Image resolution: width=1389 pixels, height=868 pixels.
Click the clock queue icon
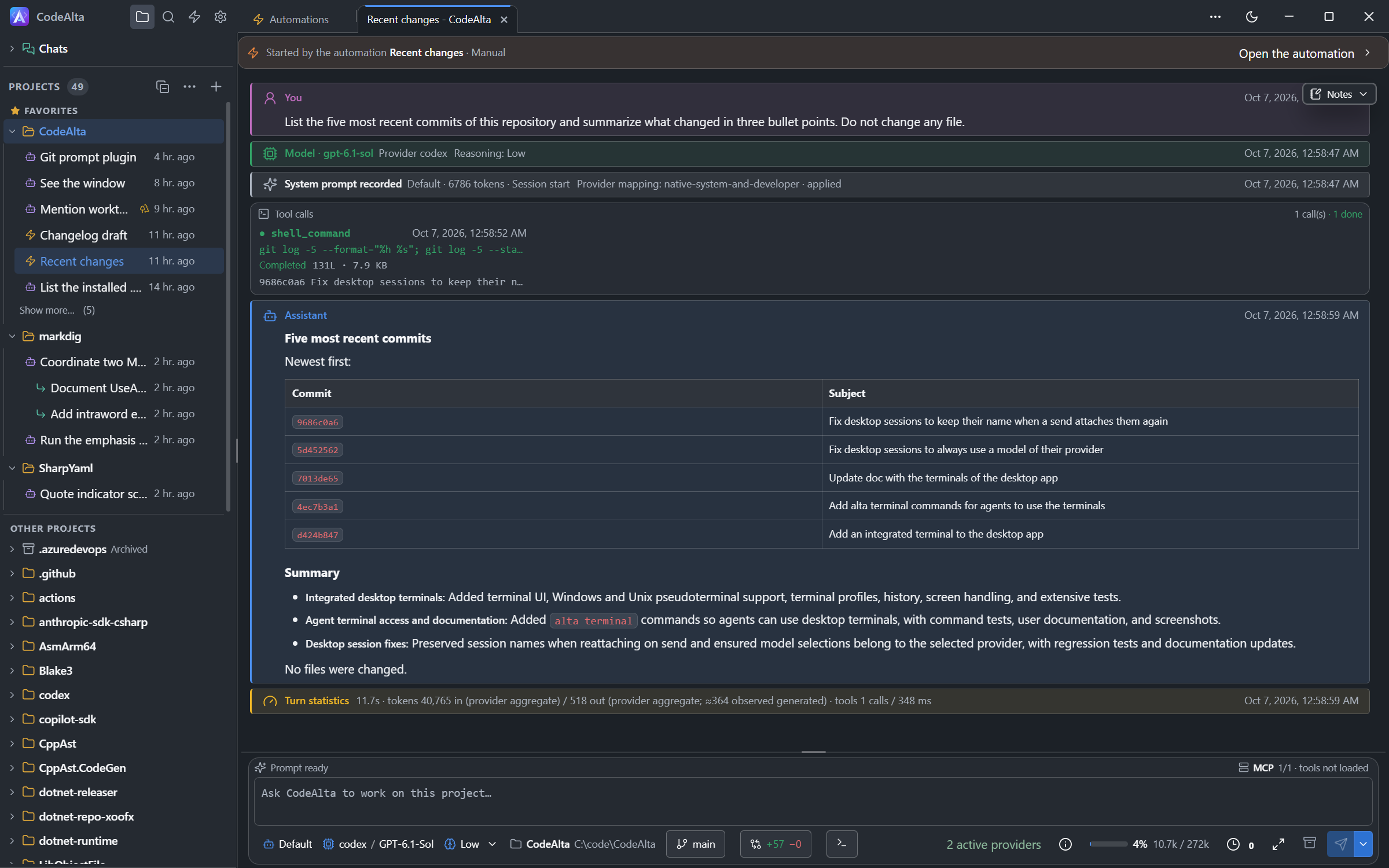[x=1233, y=844]
